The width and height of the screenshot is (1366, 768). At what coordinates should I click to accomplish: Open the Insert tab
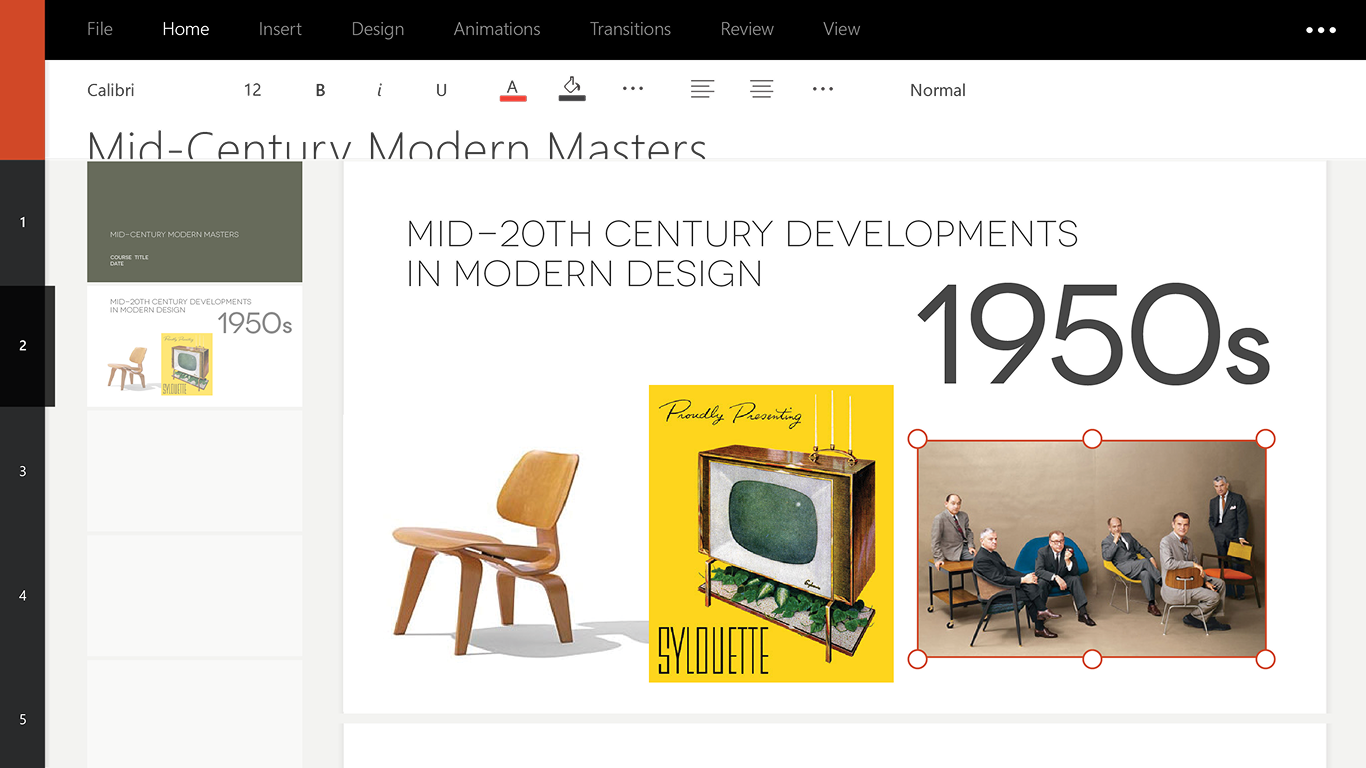tap(280, 29)
